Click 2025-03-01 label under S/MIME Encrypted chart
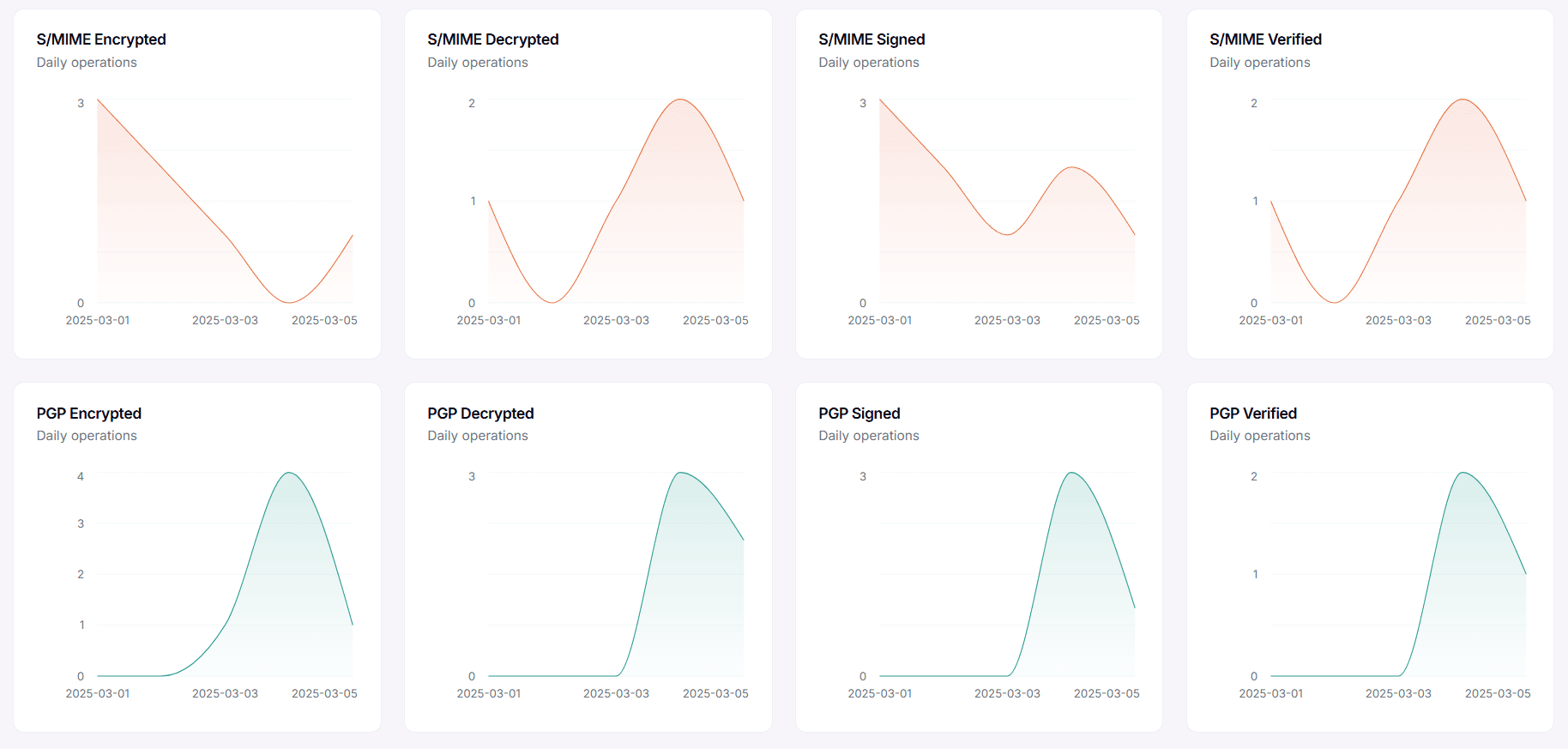 click(x=98, y=320)
